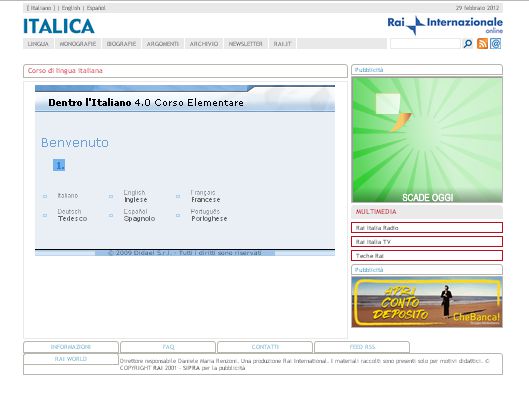This screenshot has height=396, width=529.
Task: Choose Português Portoghese course language
Action: pos(208,215)
